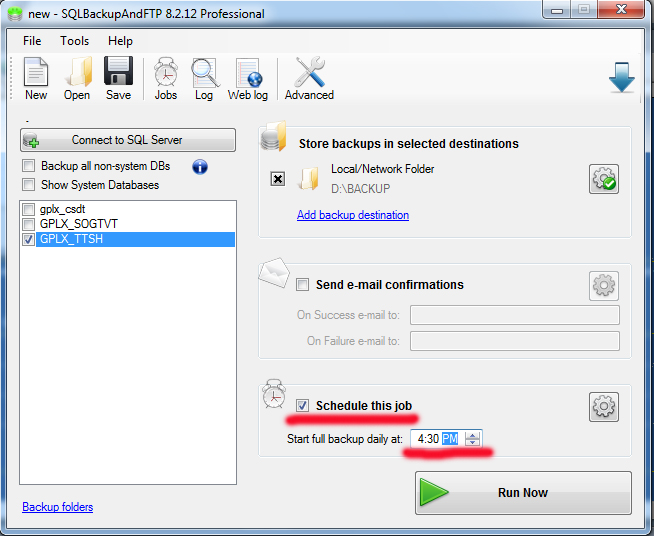Viewport: 654px width, 536px height.
Task: Select the gplx_csdt row text
Action: [63, 209]
